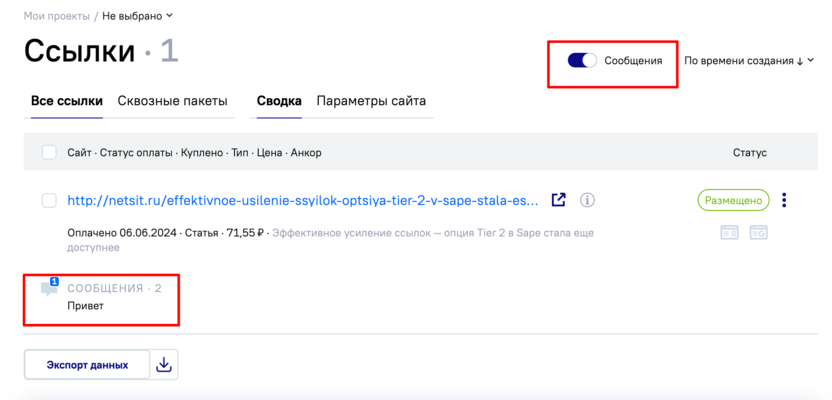The height and width of the screenshot is (400, 832).
Task: Click the Размещено status badge
Action: click(733, 200)
